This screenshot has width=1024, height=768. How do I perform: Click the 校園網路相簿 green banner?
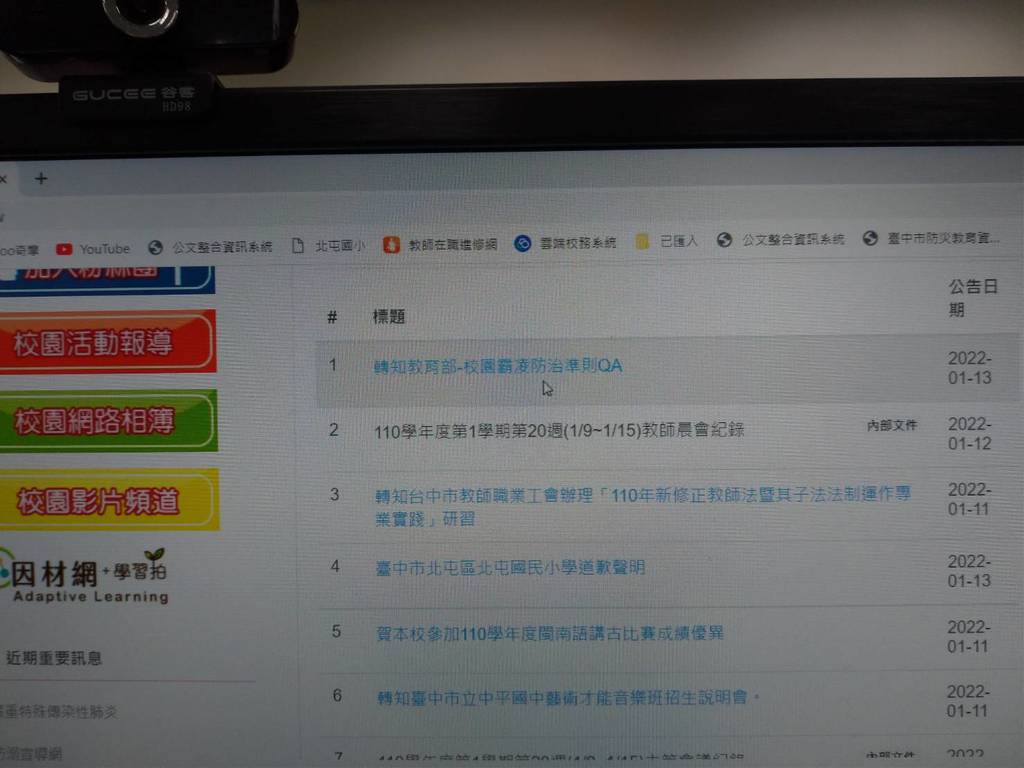coord(108,421)
